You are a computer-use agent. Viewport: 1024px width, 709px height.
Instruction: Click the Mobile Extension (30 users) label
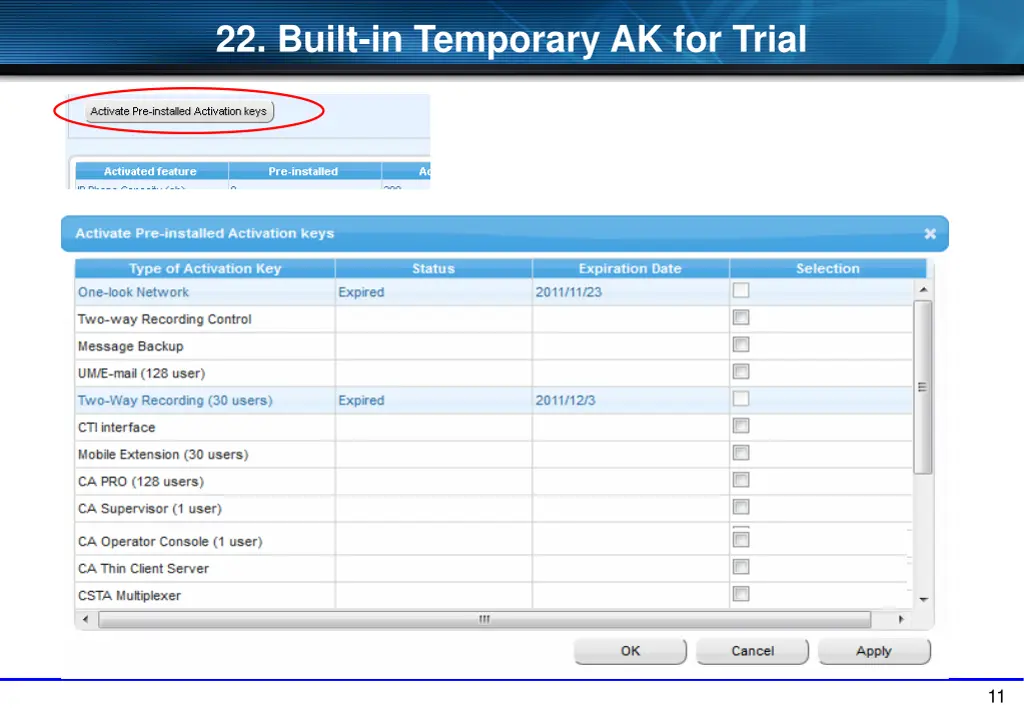pyautogui.click(x=163, y=455)
